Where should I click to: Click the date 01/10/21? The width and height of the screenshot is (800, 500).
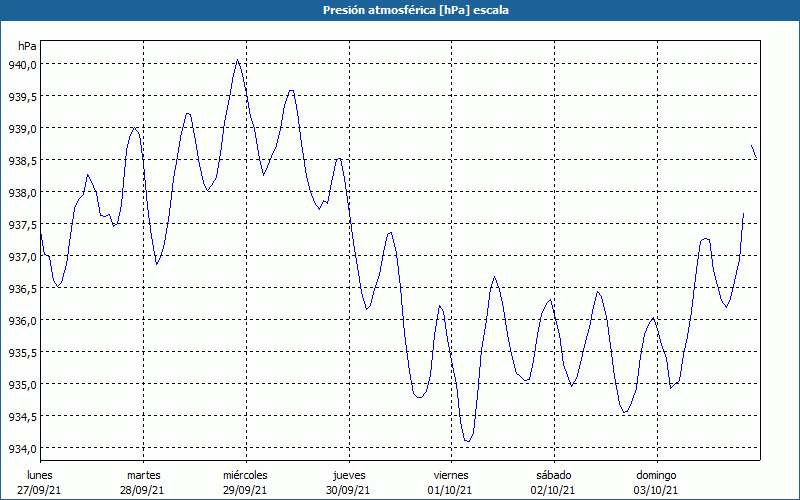point(451,490)
